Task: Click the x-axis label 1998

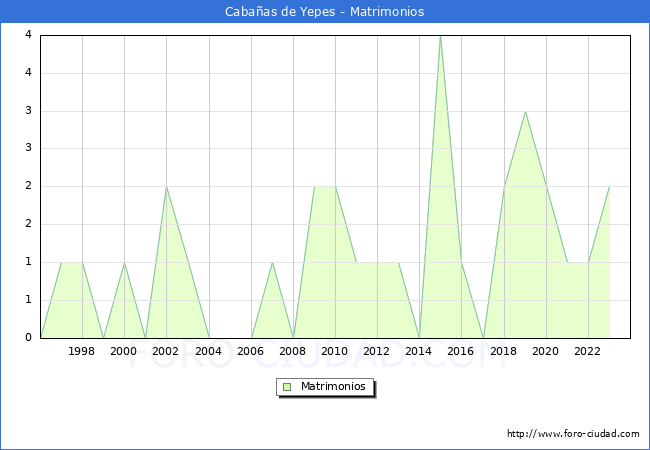Action: 81,351
